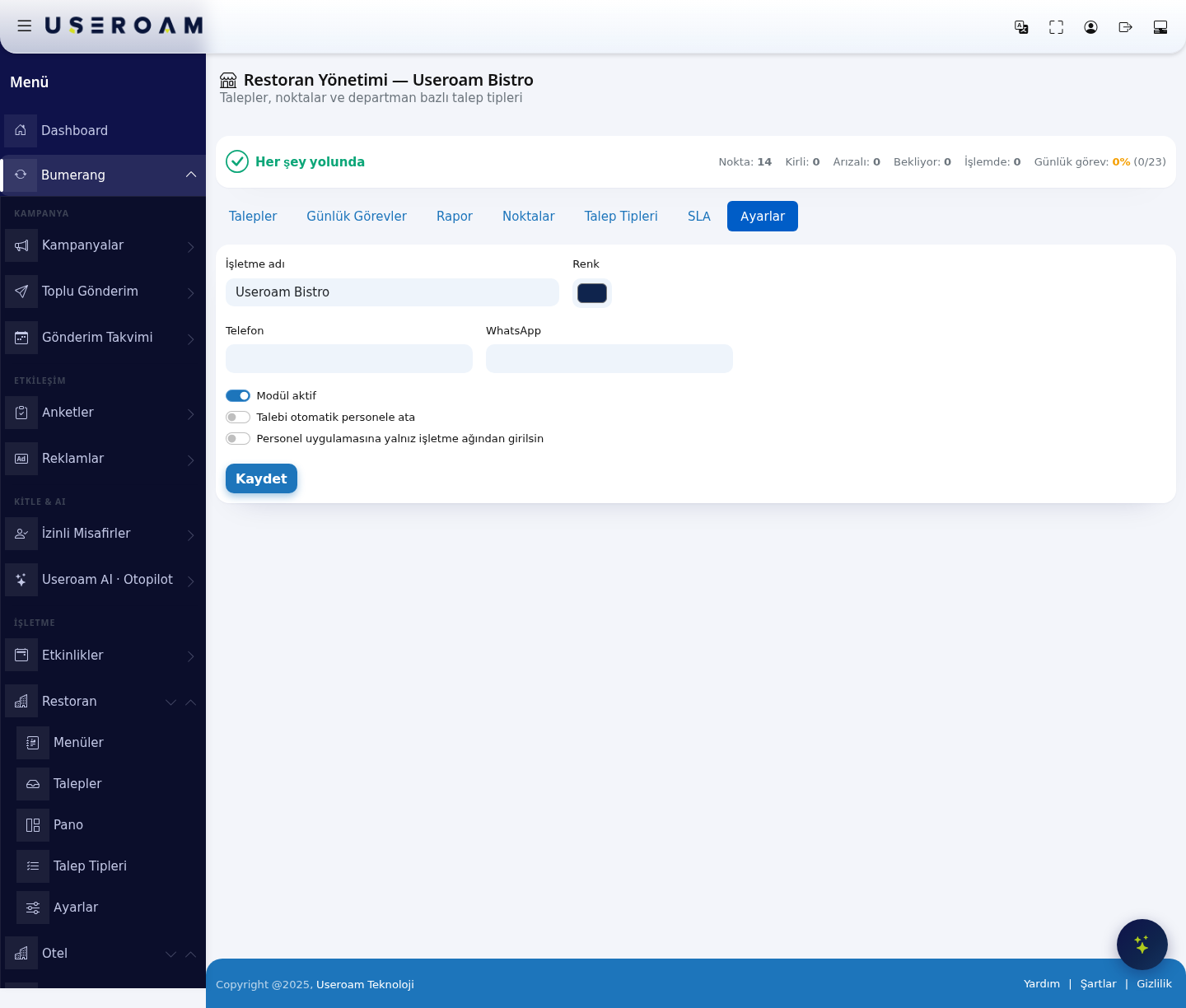The height and width of the screenshot is (1008, 1186).
Task: Open the Gizlilik footer link
Action: click(1154, 984)
